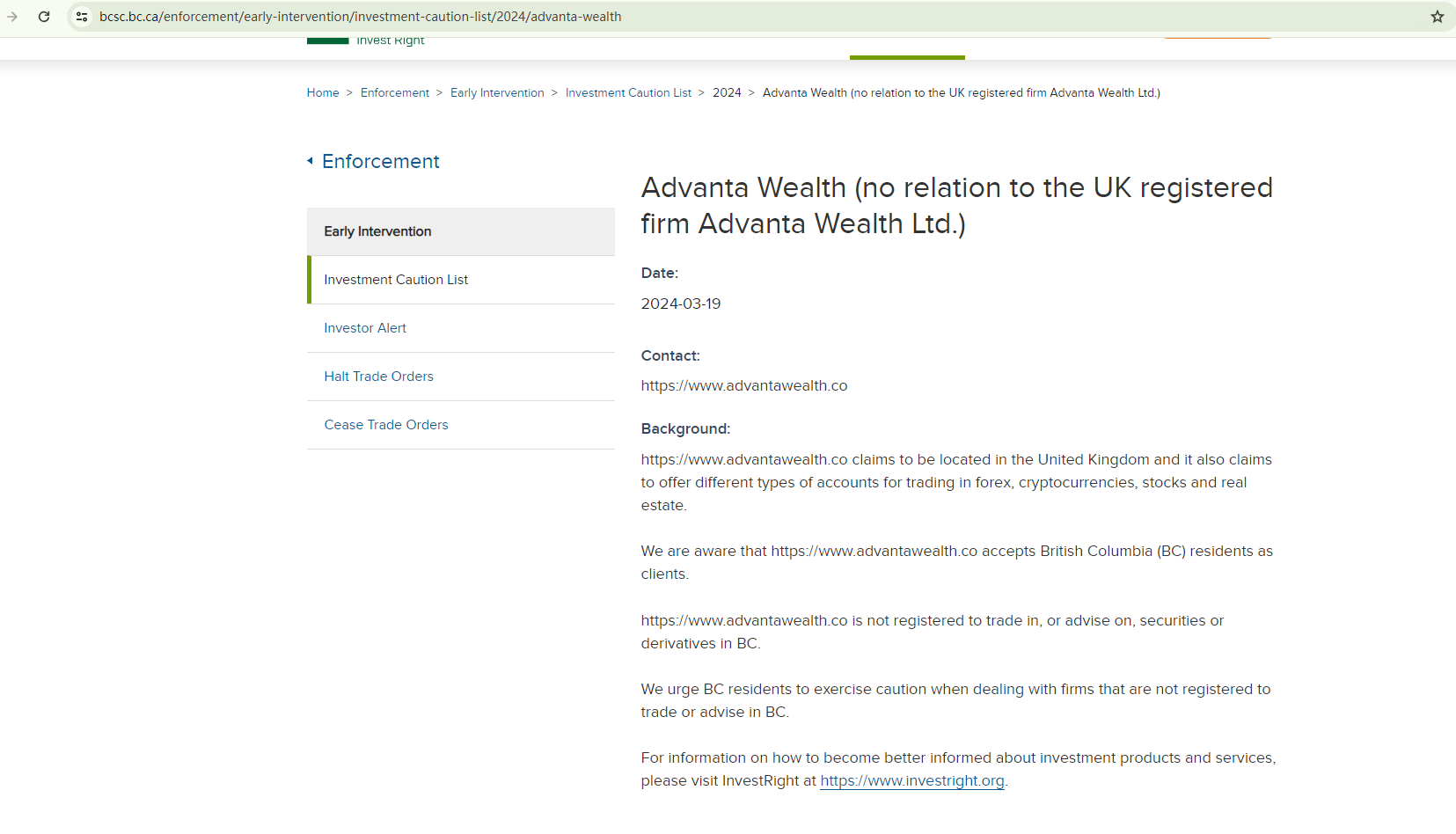Select Early Intervention in the breadcrumb
The width and height of the screenshot is (1456, 834).
click(x=497, y=93)
